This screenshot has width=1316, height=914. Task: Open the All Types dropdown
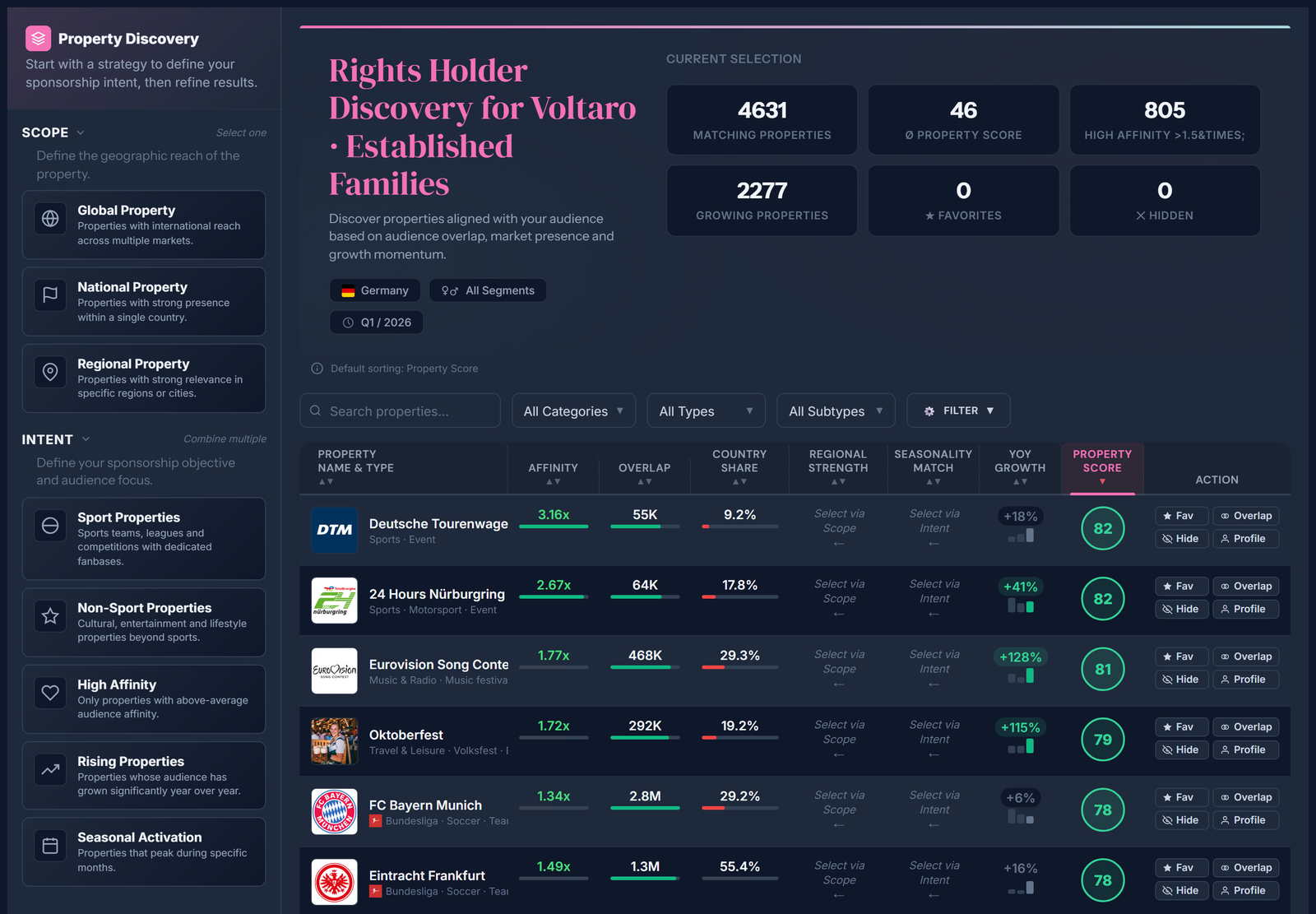click(x=706, y=411)
